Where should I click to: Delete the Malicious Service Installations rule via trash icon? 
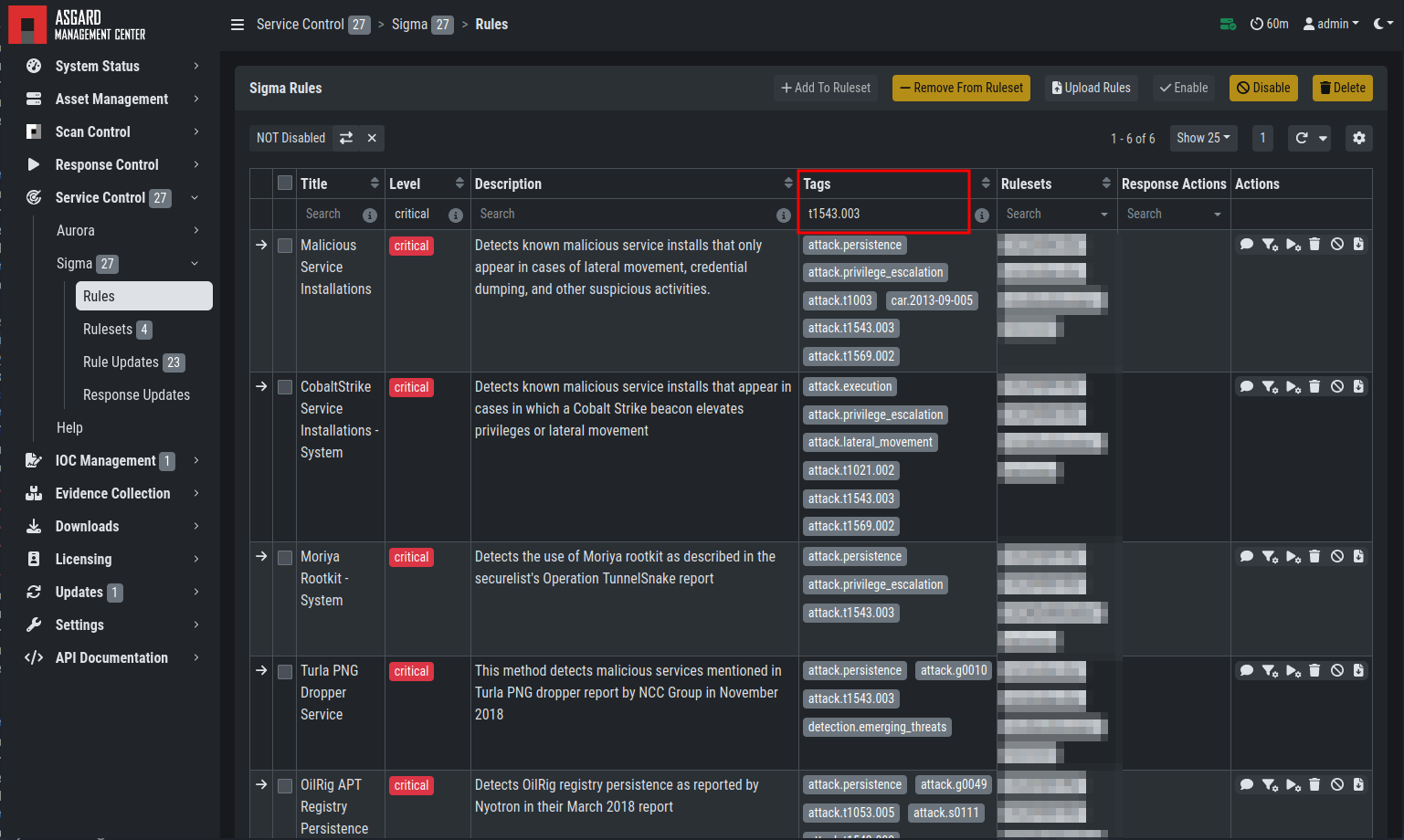coord(1314,244)
